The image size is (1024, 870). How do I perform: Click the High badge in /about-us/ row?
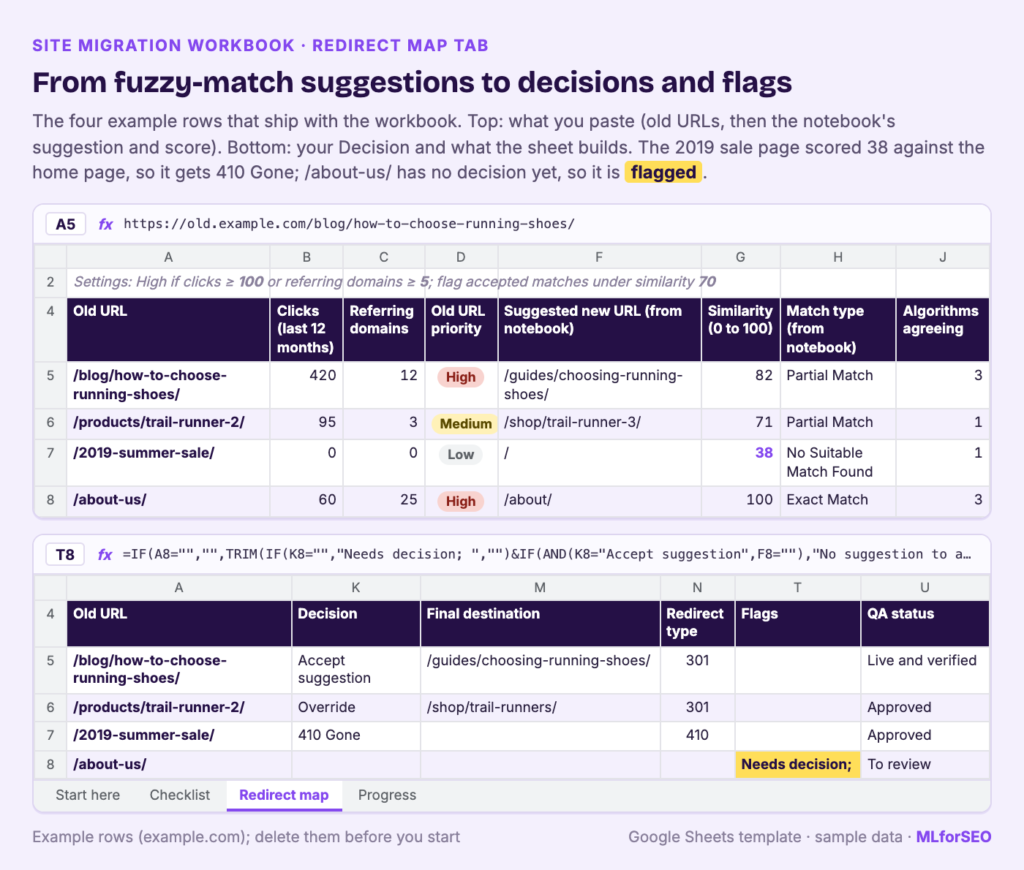pyautogui.click(x=460, y=502)
